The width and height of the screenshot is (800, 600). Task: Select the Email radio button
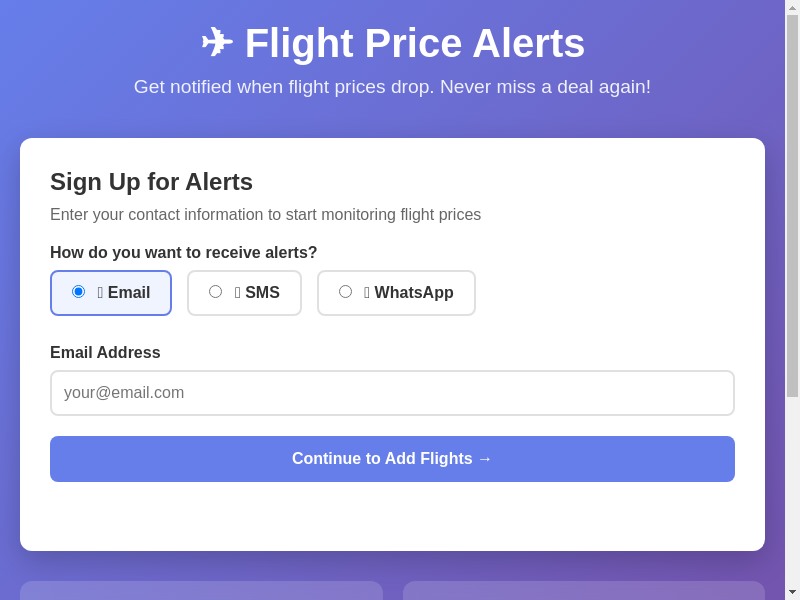(x=78, y=292)
